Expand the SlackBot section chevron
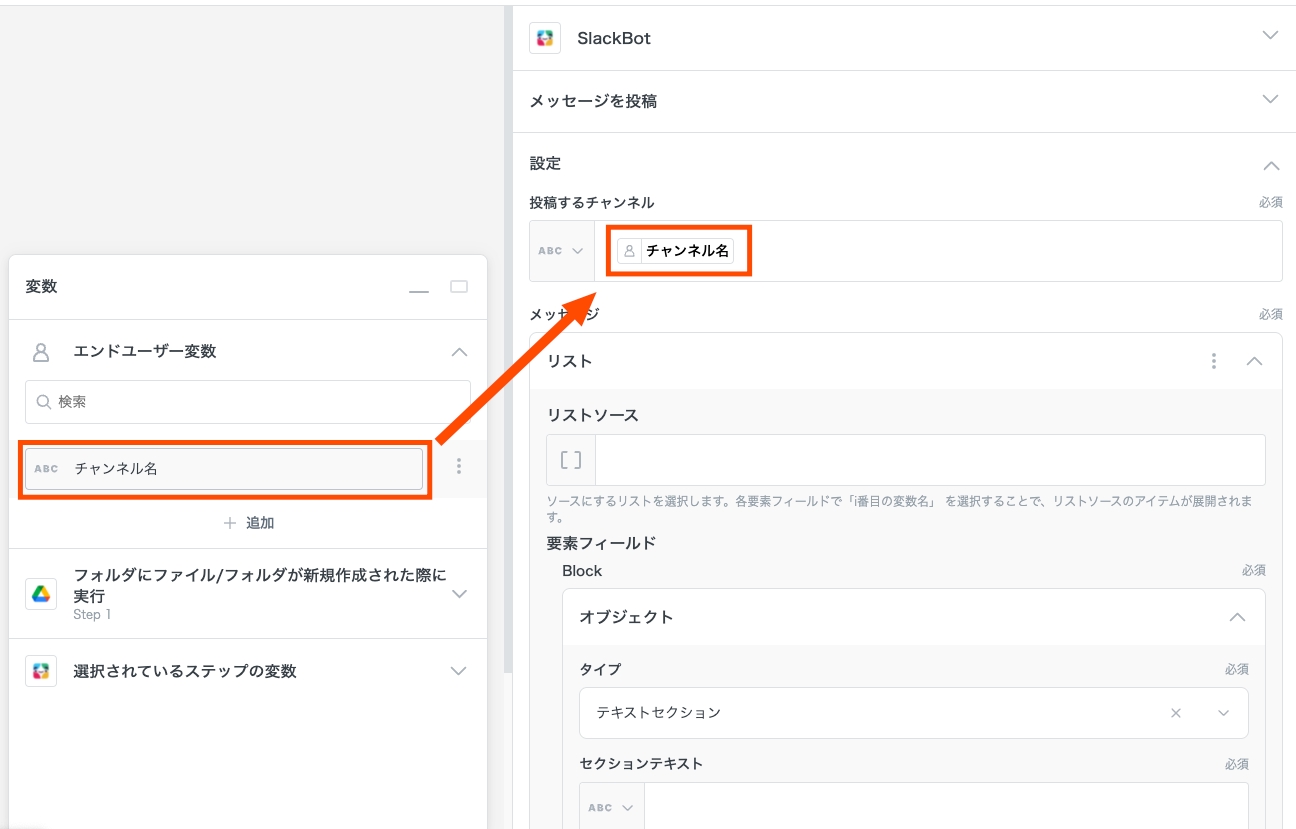 click(1270, 36)
